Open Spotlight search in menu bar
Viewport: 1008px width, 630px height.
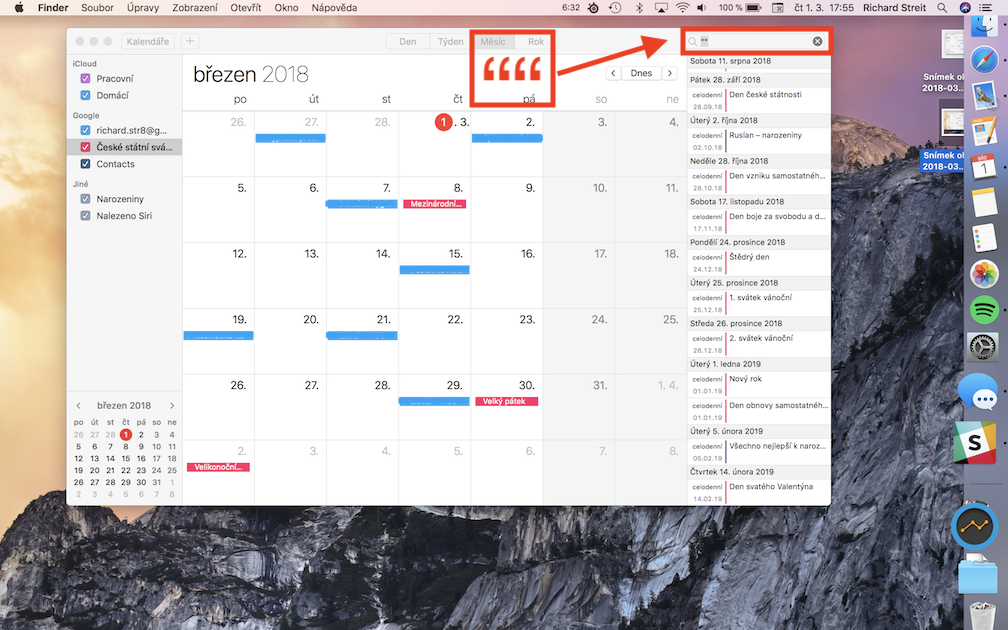[942, 7]
